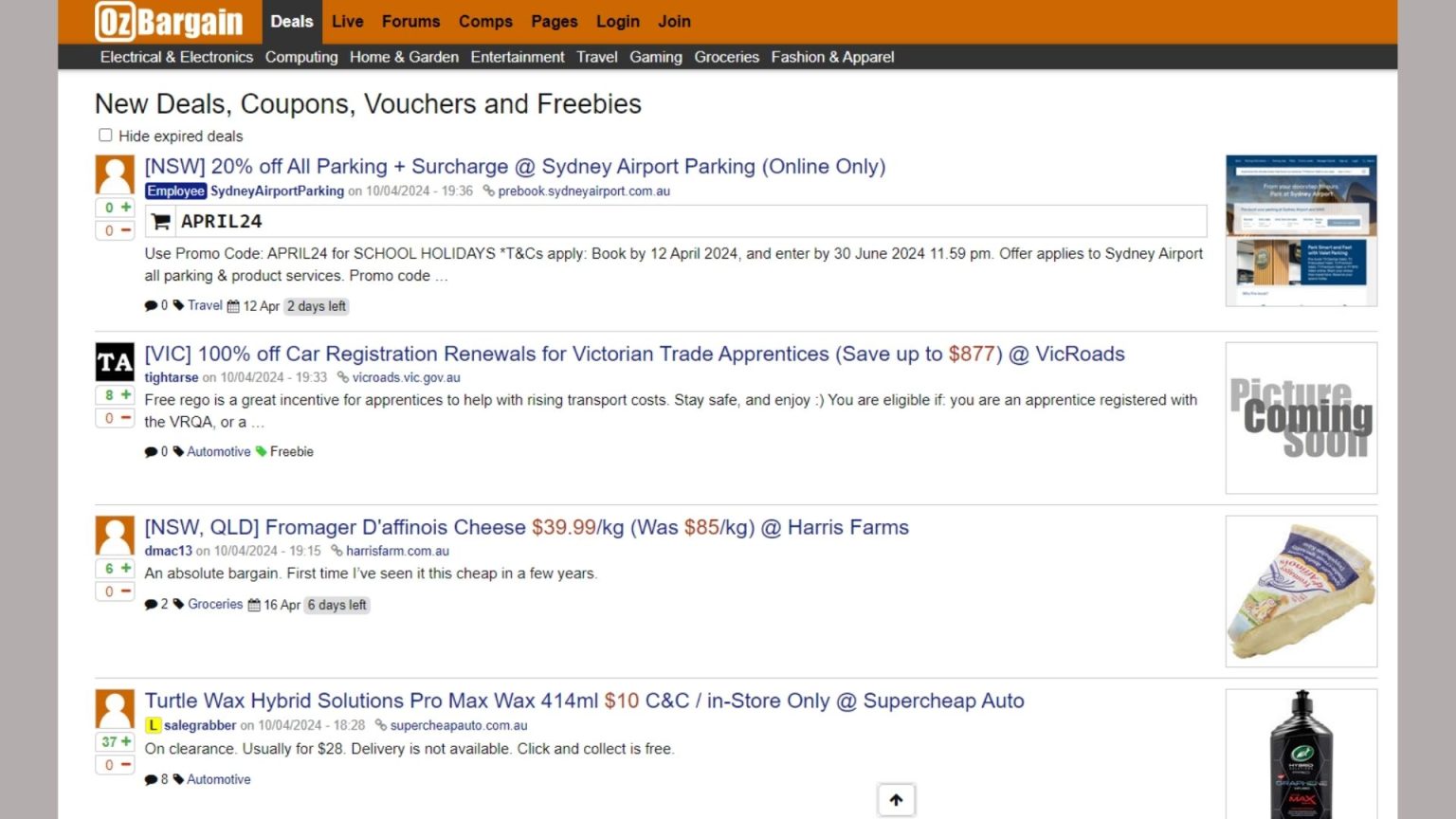Viewport: 1456px width, 819px height.
Task: Open the shopping cart coupon icon beside APRIL24
Action: click(159, 221)
